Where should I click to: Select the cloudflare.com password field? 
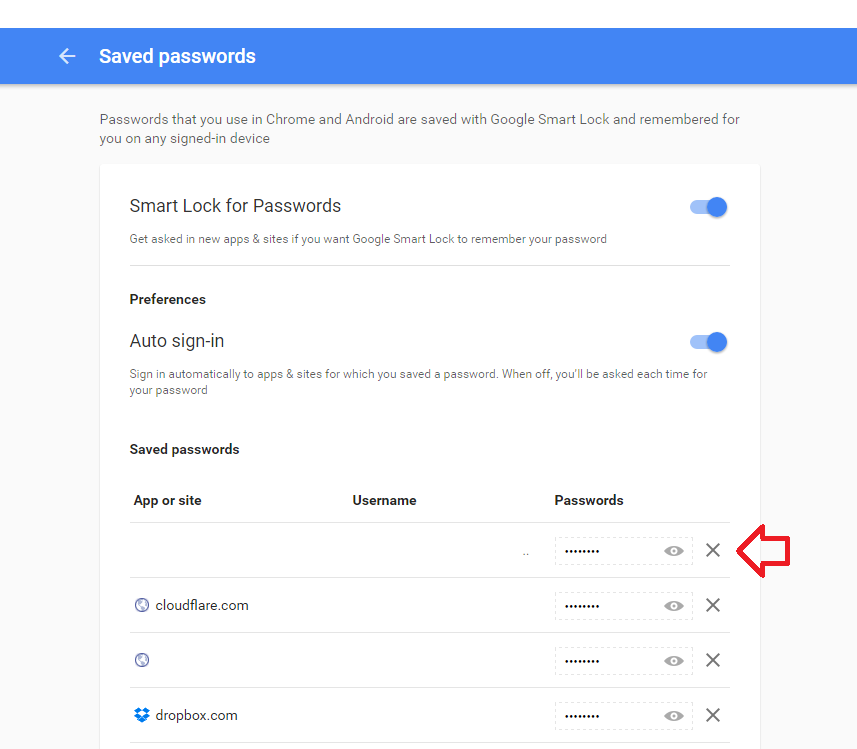[624, 606]
